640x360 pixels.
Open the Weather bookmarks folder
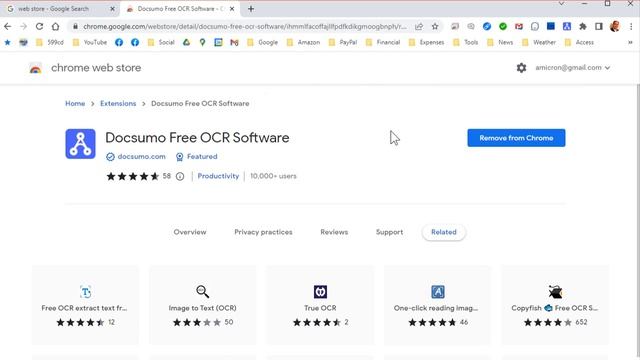(x=539, y=42)
